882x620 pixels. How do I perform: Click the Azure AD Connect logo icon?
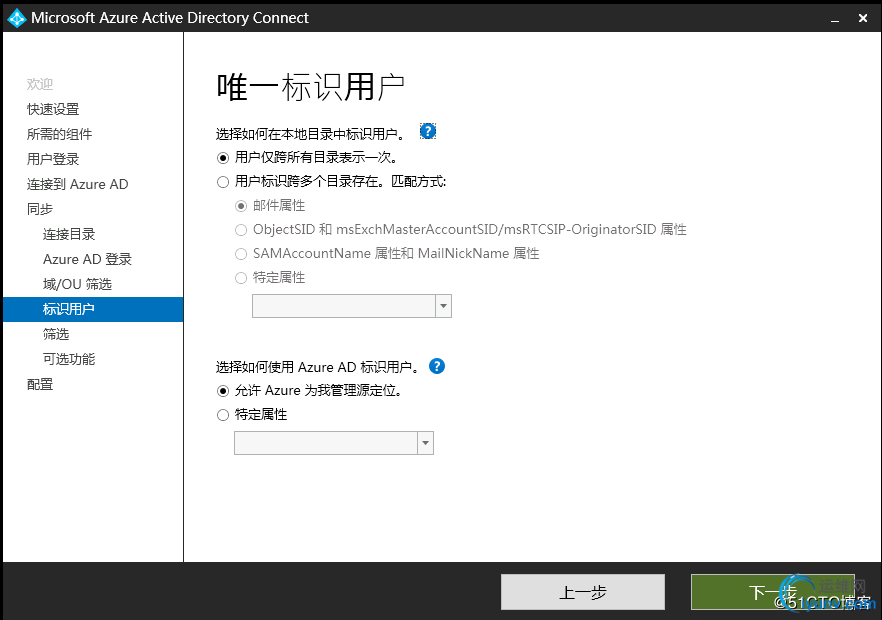click(16, 18)
